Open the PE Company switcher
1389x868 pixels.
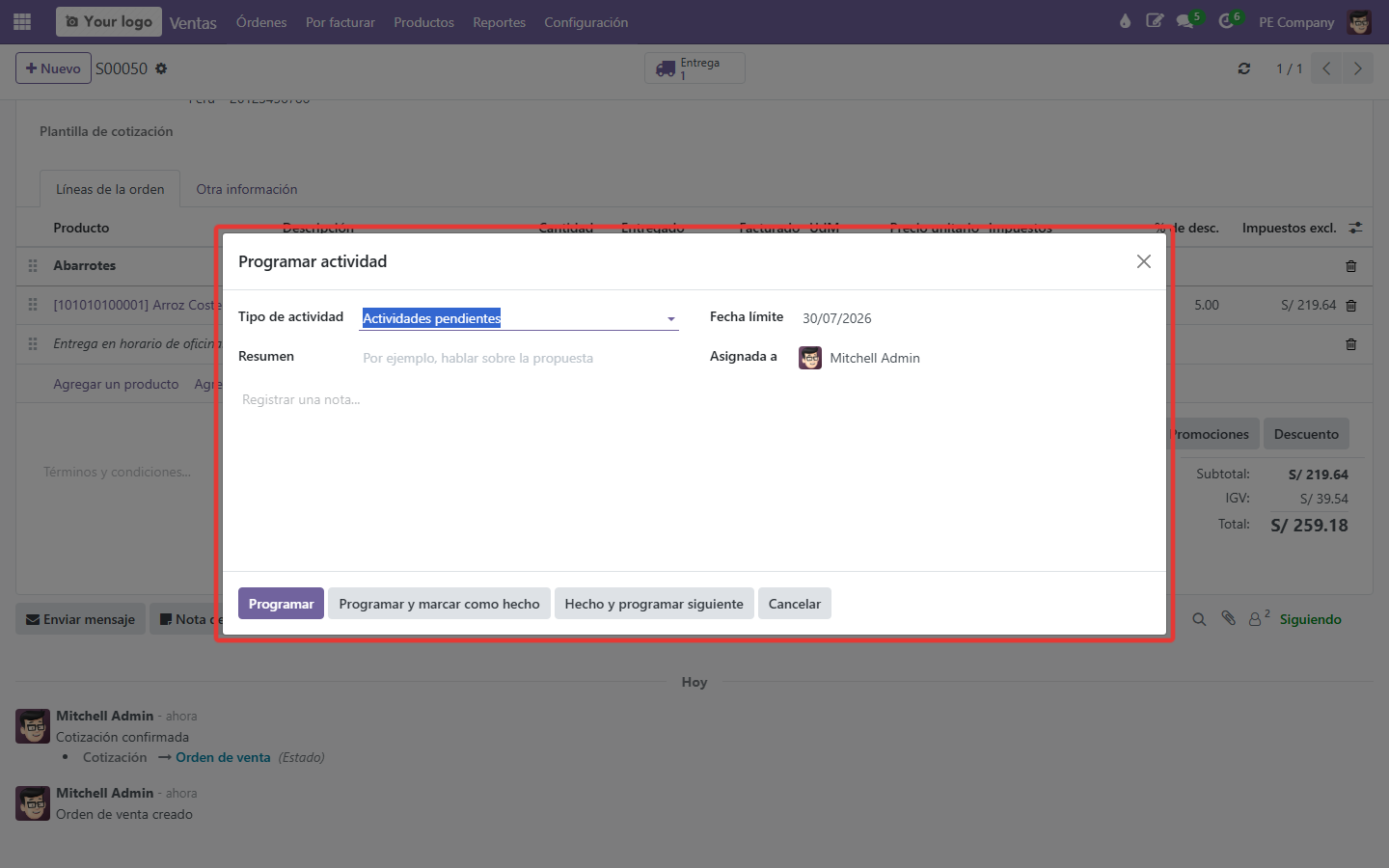[x=1296, y=22]
